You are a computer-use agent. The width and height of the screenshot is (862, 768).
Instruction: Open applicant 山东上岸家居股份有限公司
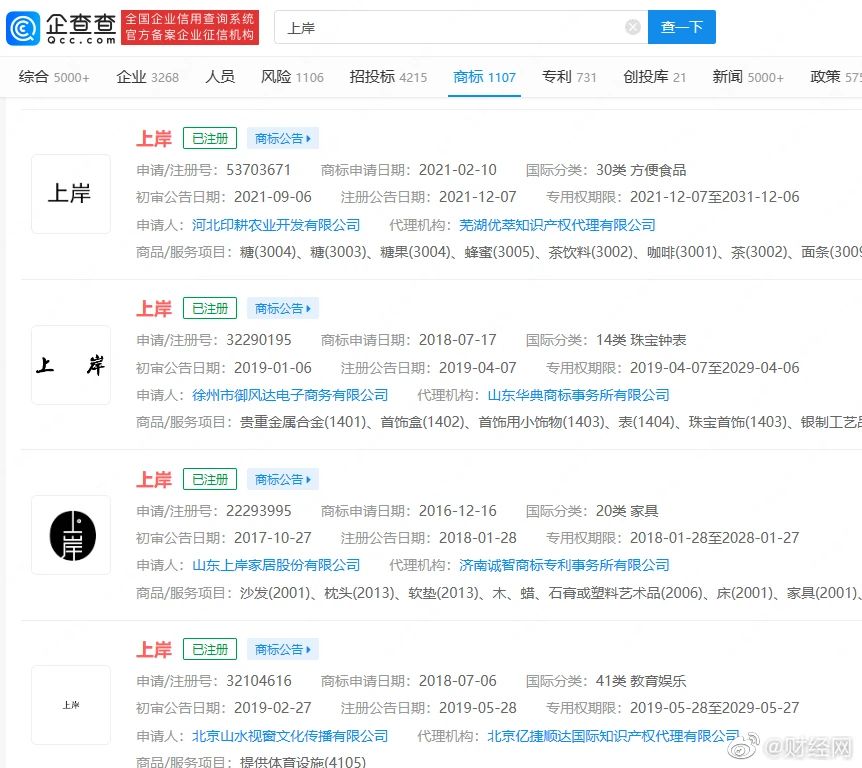[276, 565]
